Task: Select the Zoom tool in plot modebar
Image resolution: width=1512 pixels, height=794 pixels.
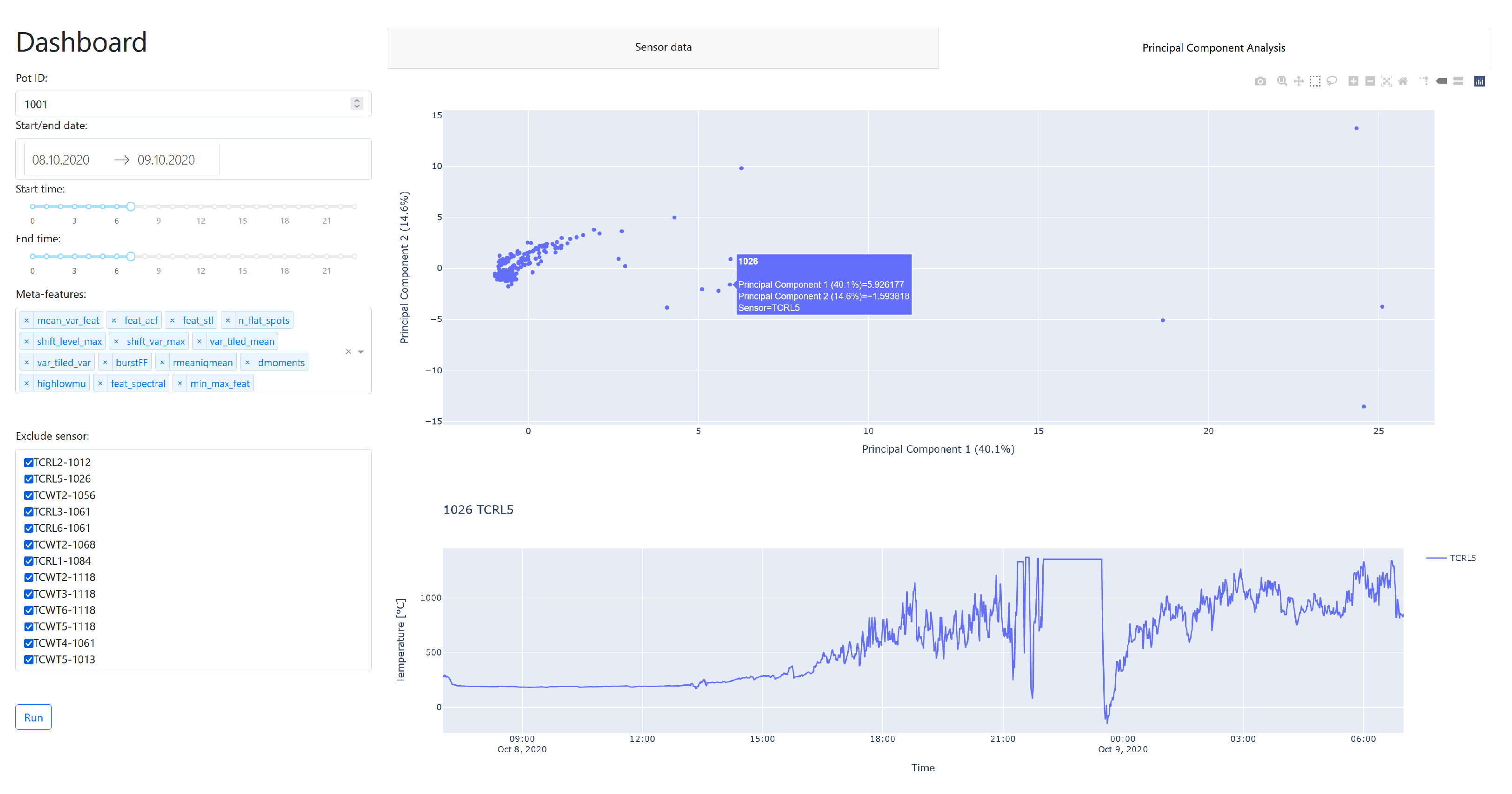Action: (1283, 81)
